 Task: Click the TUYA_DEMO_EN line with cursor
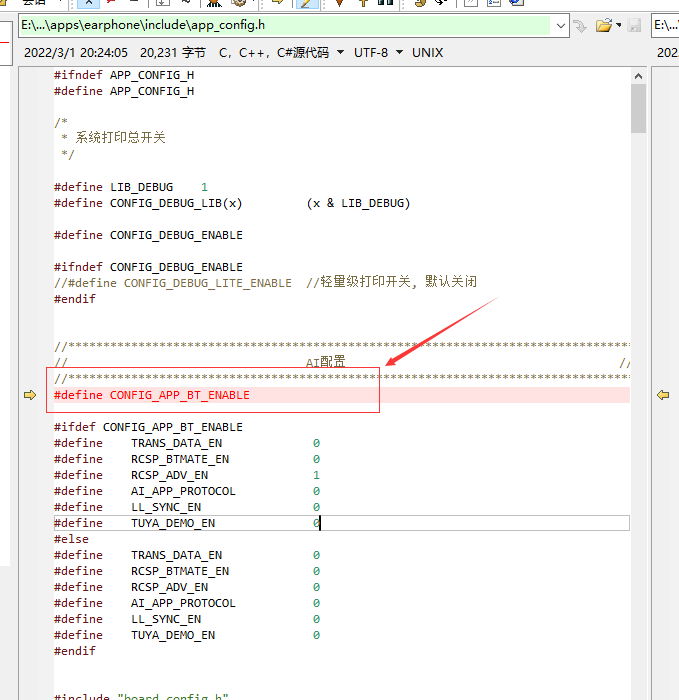pos(342,523)
